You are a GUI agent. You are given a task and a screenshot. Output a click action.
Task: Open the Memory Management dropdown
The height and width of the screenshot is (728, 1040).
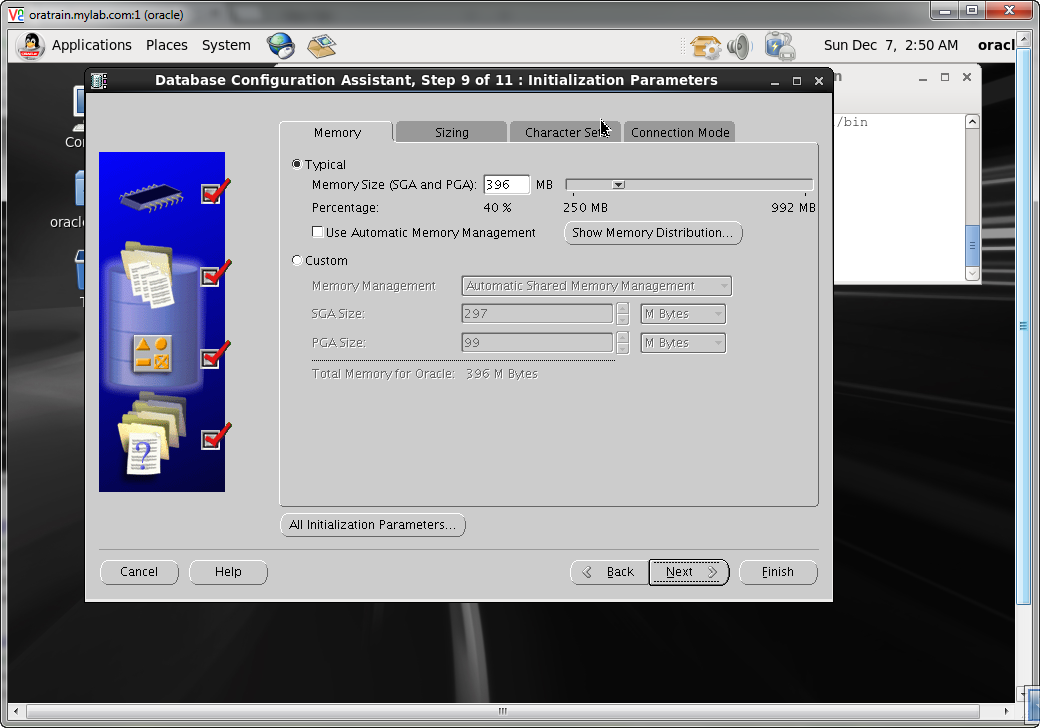(596, 286)
